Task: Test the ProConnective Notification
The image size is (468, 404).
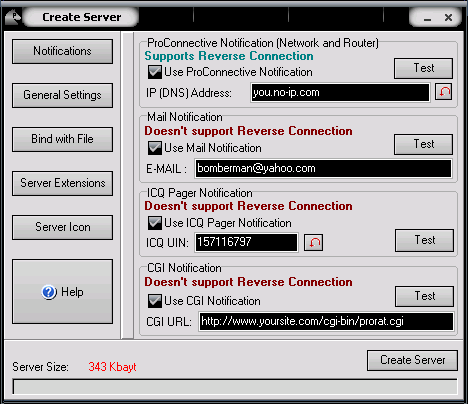Action: pos(423,68)
